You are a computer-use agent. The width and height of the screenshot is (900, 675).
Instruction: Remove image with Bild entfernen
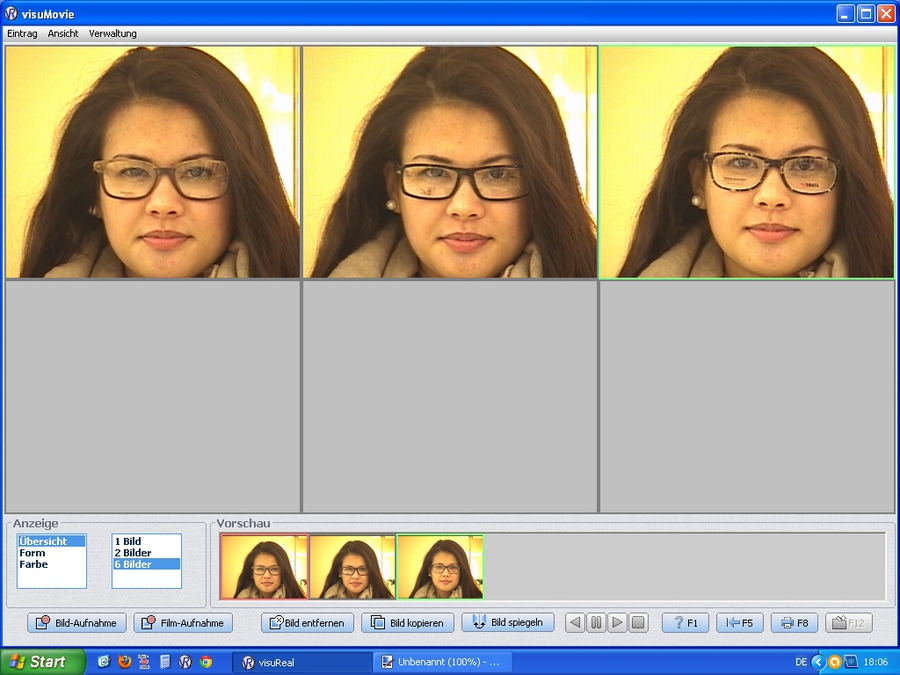tap(307, 623)
